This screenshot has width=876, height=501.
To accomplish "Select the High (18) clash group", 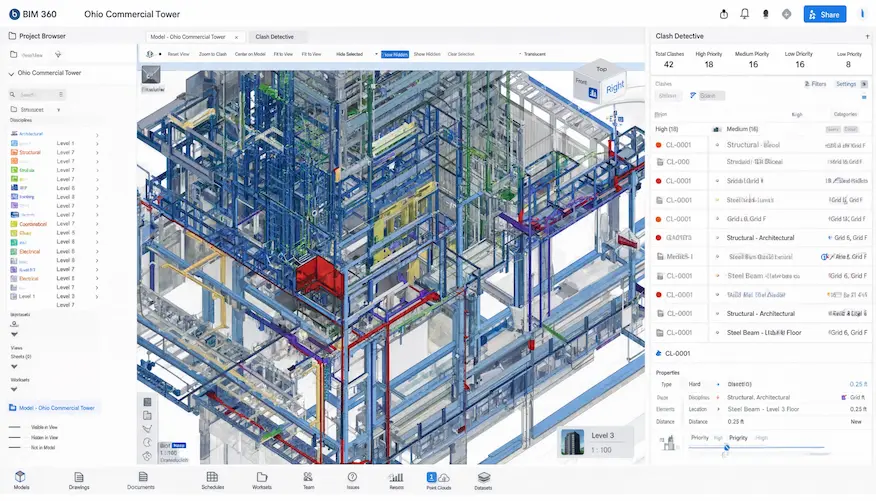I will click(x=666, y=129).
